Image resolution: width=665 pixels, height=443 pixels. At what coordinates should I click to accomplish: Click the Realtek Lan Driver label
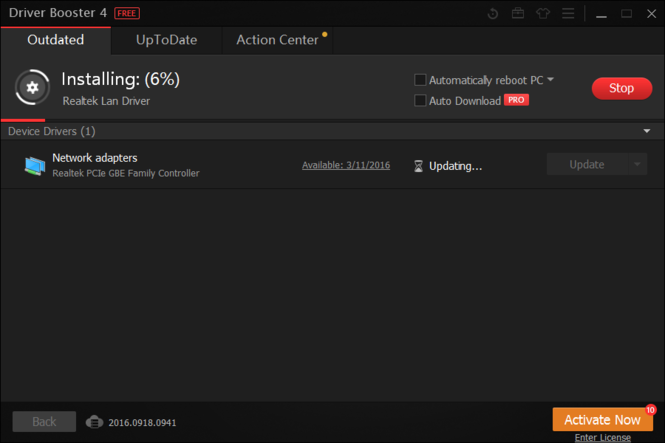[x=106, y=101]
